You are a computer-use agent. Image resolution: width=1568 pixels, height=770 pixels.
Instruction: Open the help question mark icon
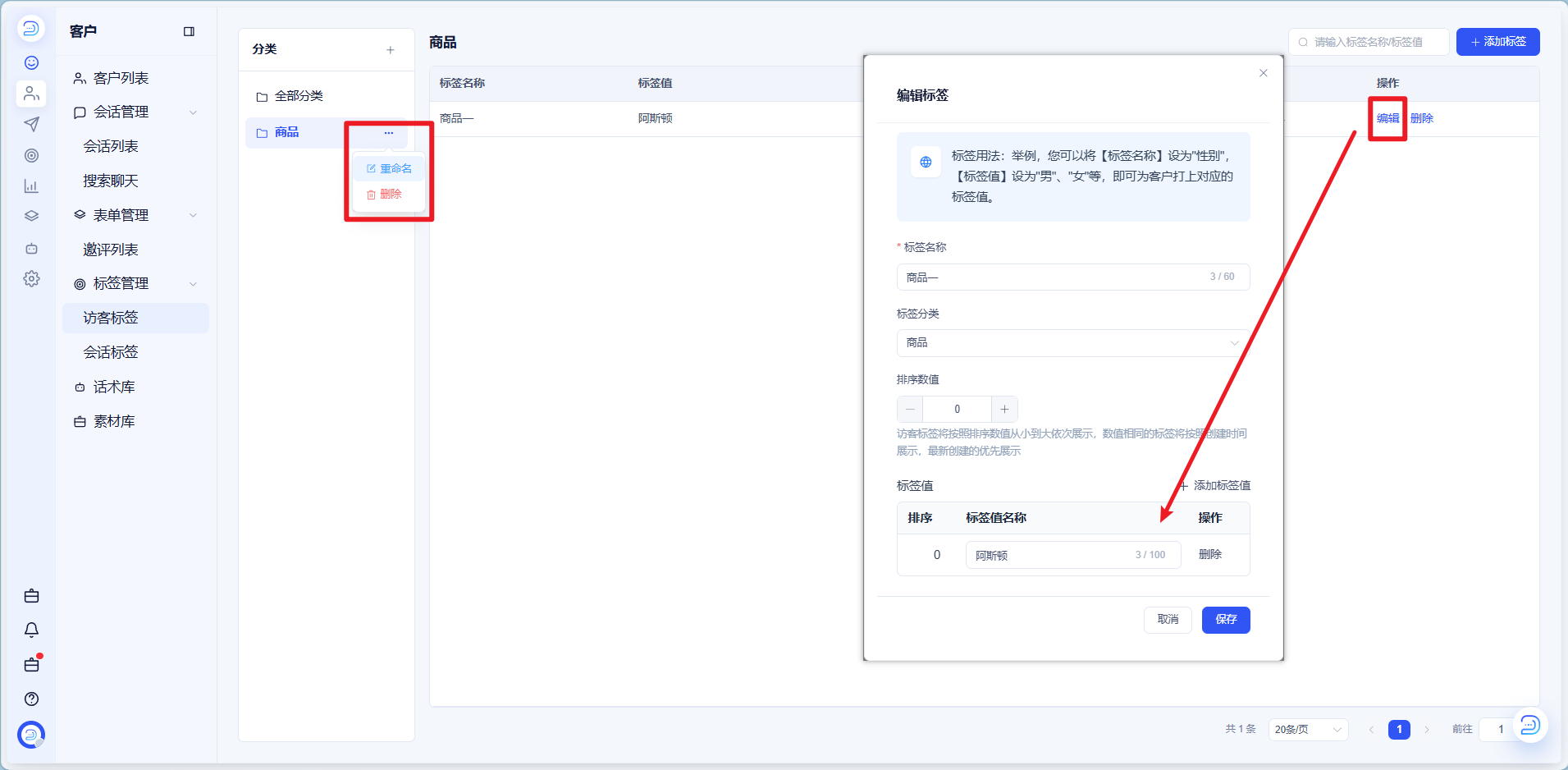(31, 699)
